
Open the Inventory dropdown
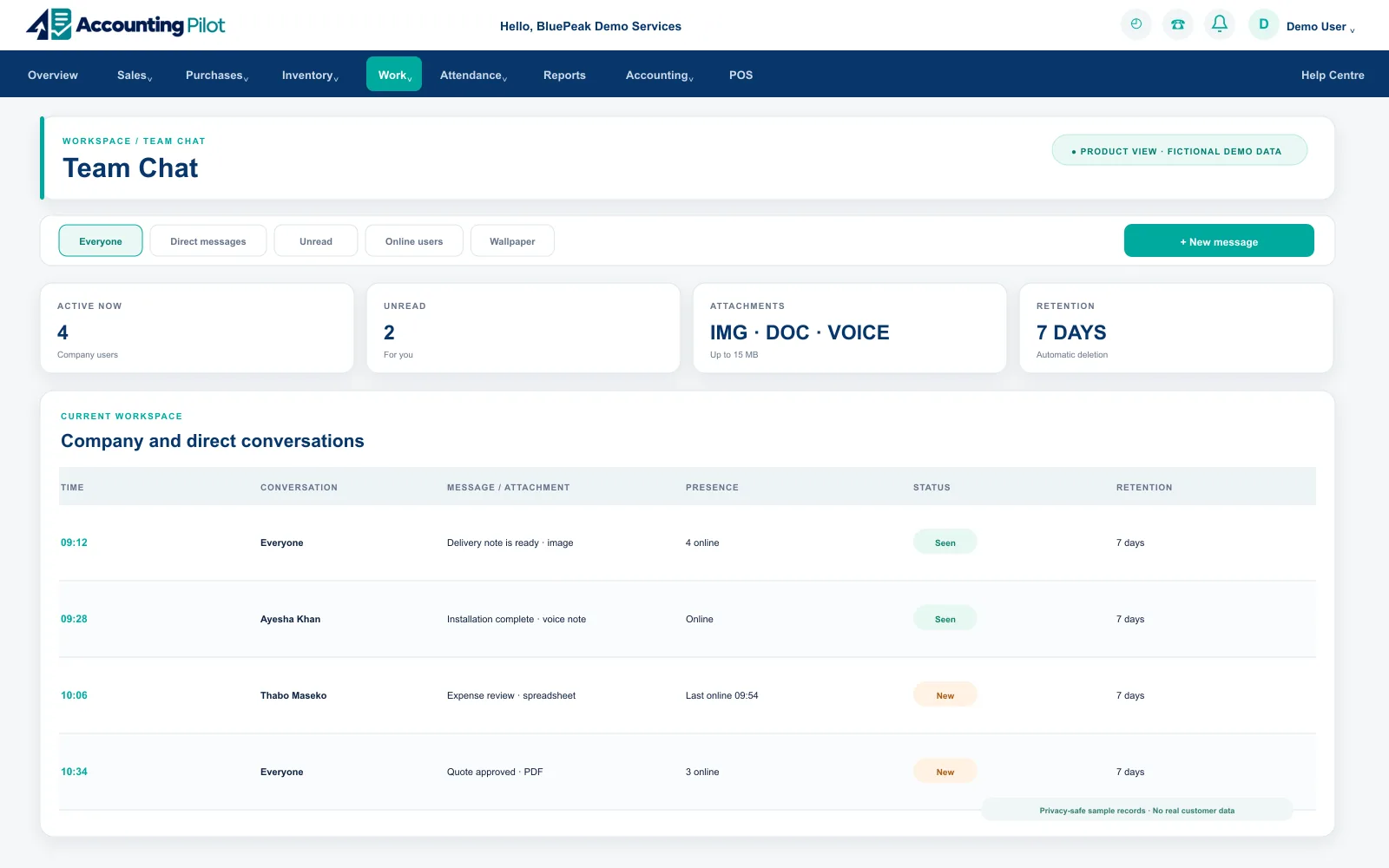click(310, 76)
